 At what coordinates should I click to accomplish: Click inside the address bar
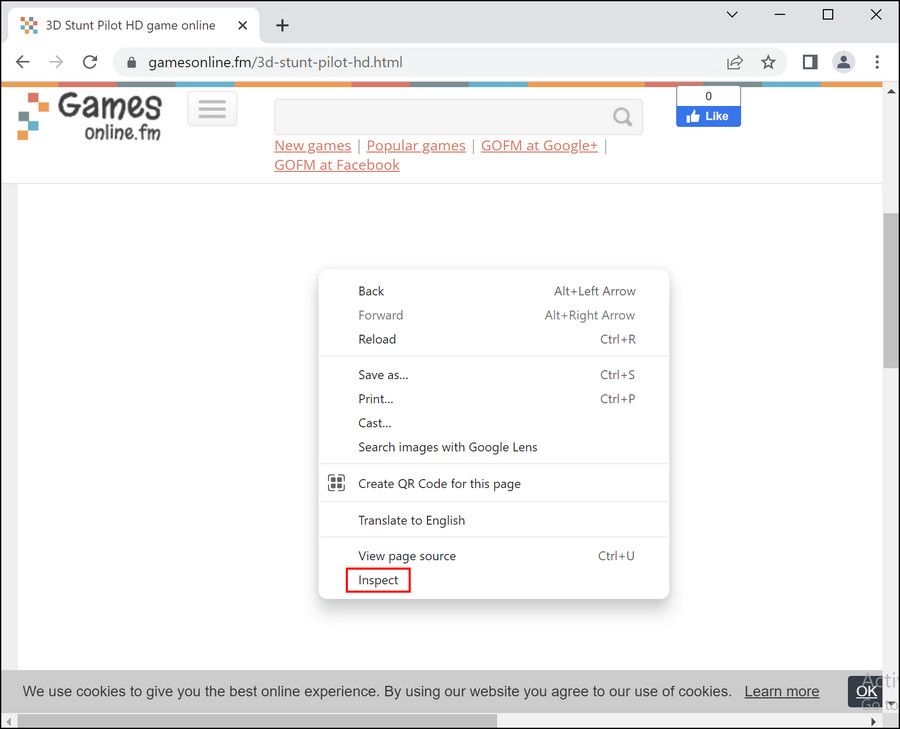click(x=300, y=61)
